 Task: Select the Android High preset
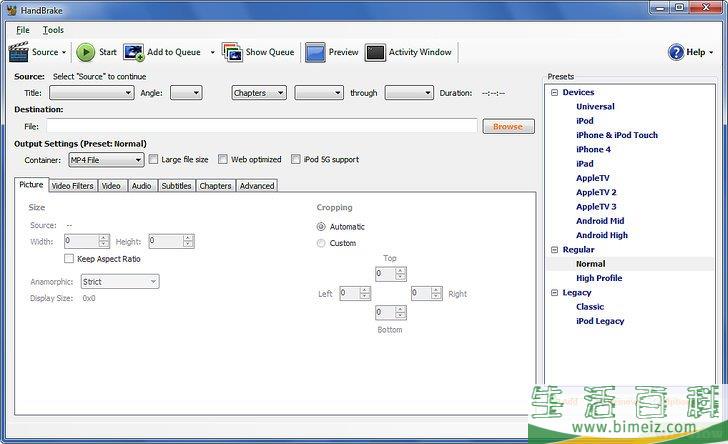602,235
